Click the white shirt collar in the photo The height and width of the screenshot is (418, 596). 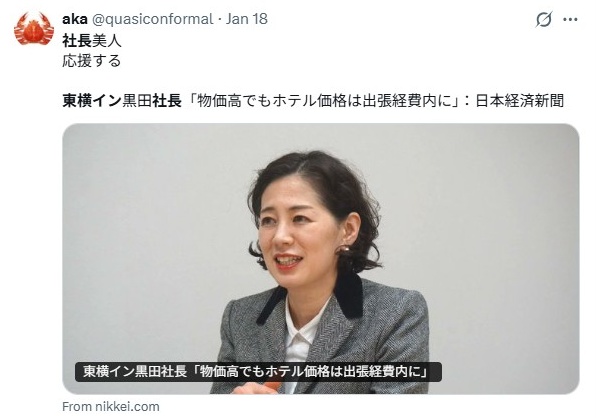(302, 331)
